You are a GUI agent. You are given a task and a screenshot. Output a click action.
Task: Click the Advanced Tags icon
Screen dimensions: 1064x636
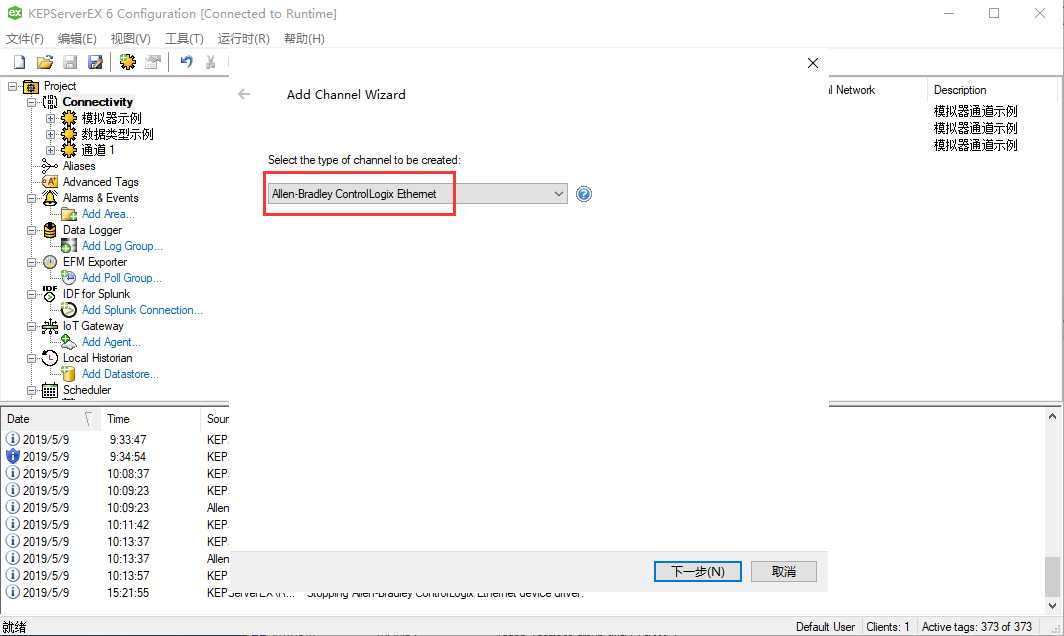[x=50, y=182]
